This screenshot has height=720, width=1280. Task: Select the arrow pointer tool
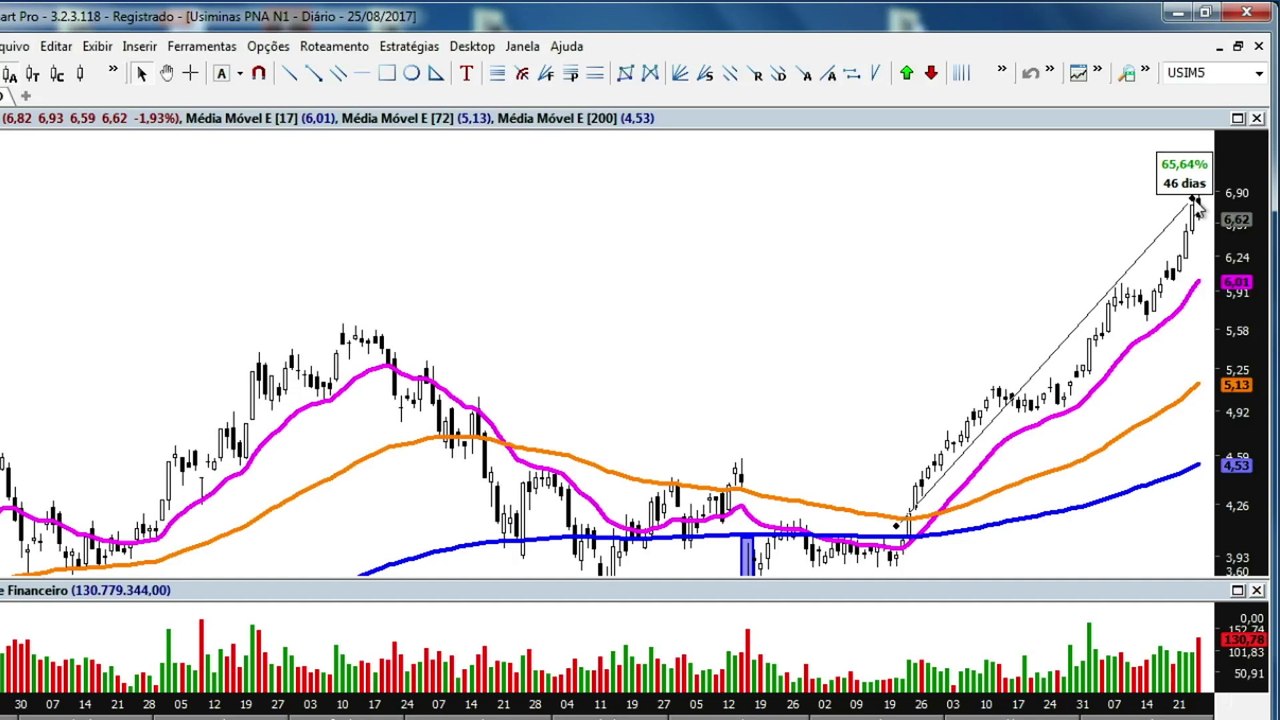click(141, 73)
